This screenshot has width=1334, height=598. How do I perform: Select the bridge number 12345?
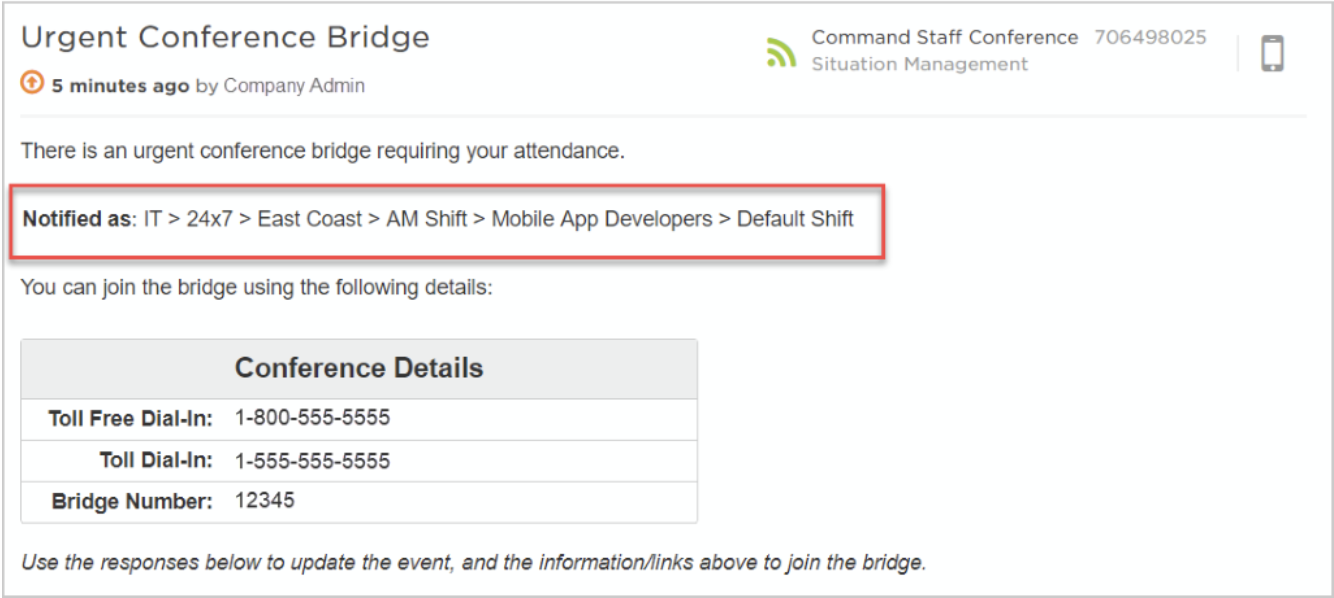265,500
